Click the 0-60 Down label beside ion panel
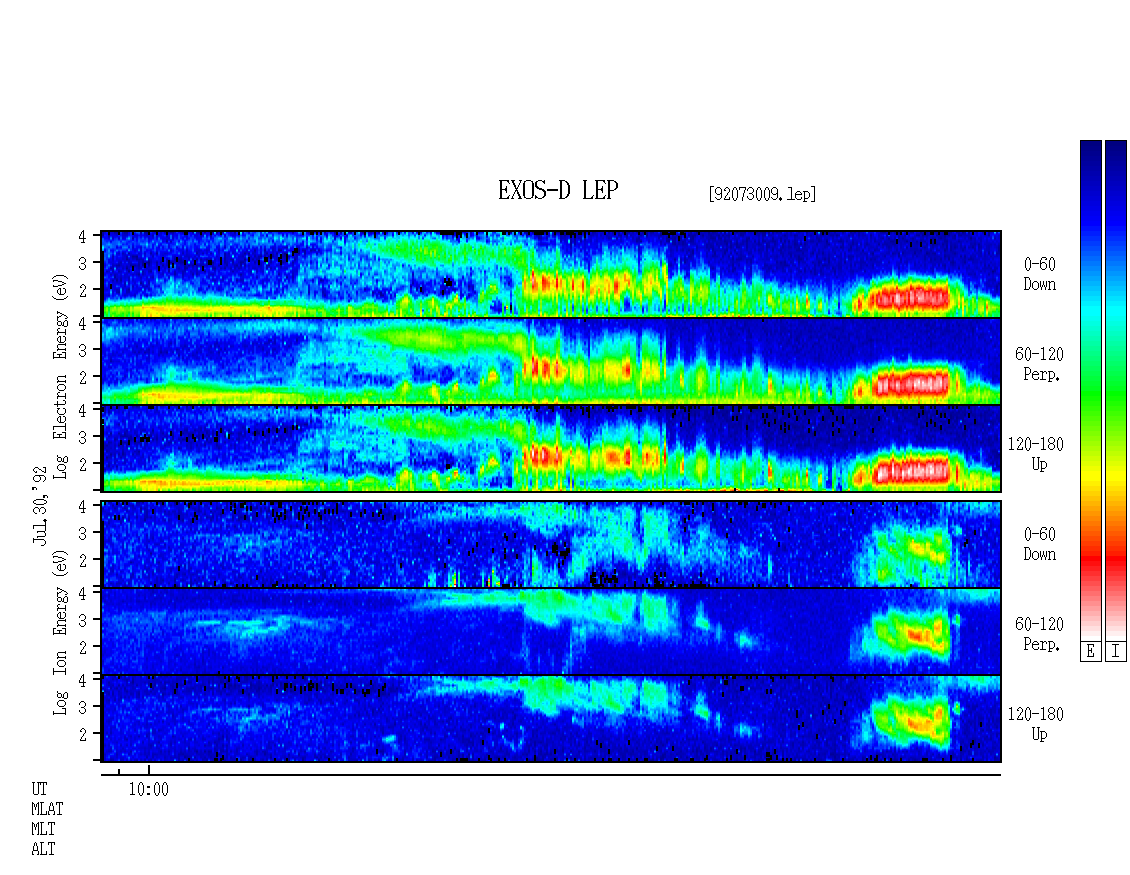This screenshot has height=875, width=1130. [1039, 544]
